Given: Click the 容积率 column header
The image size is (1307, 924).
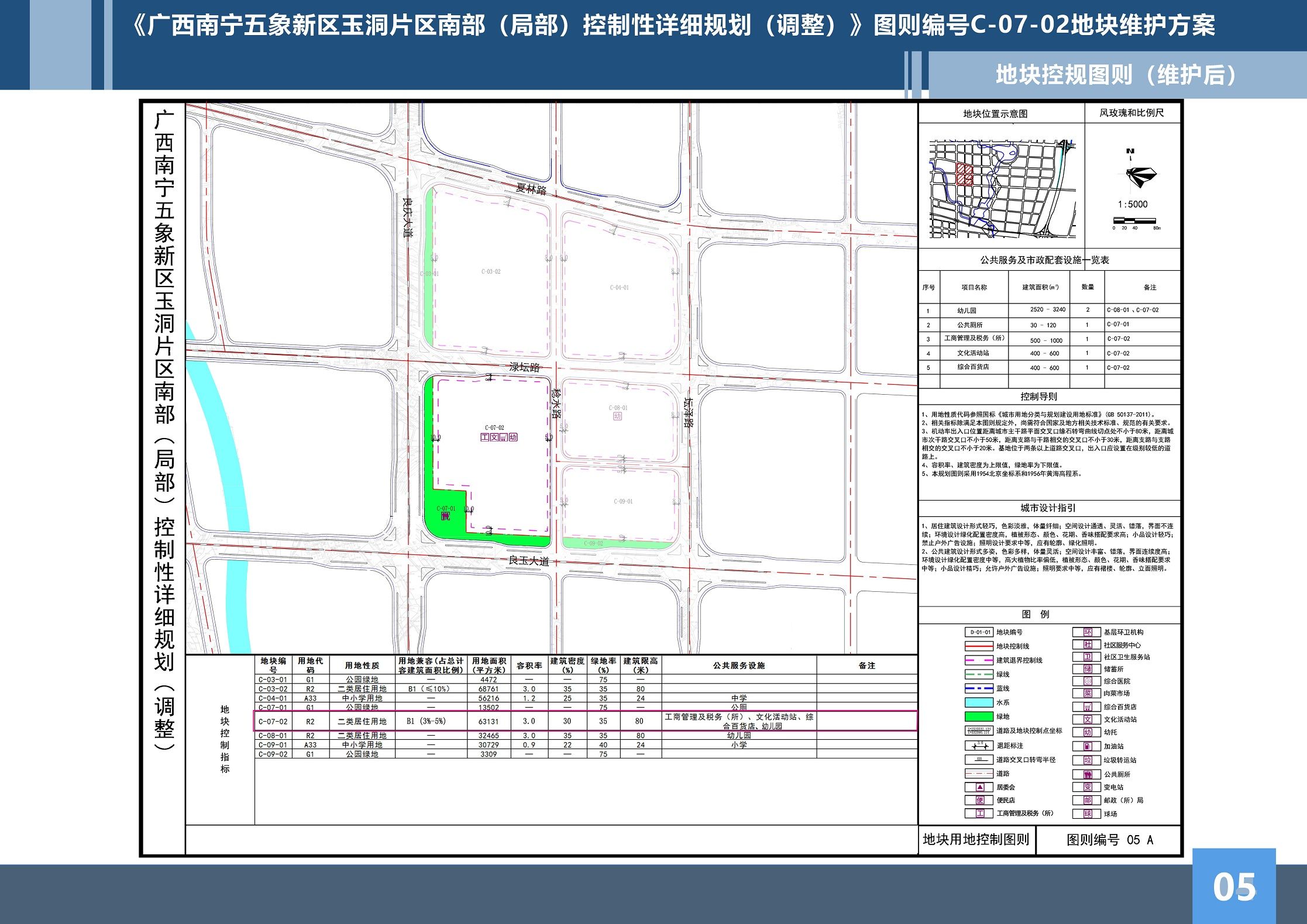Looking at the screenshot, I should pos(529,666).
